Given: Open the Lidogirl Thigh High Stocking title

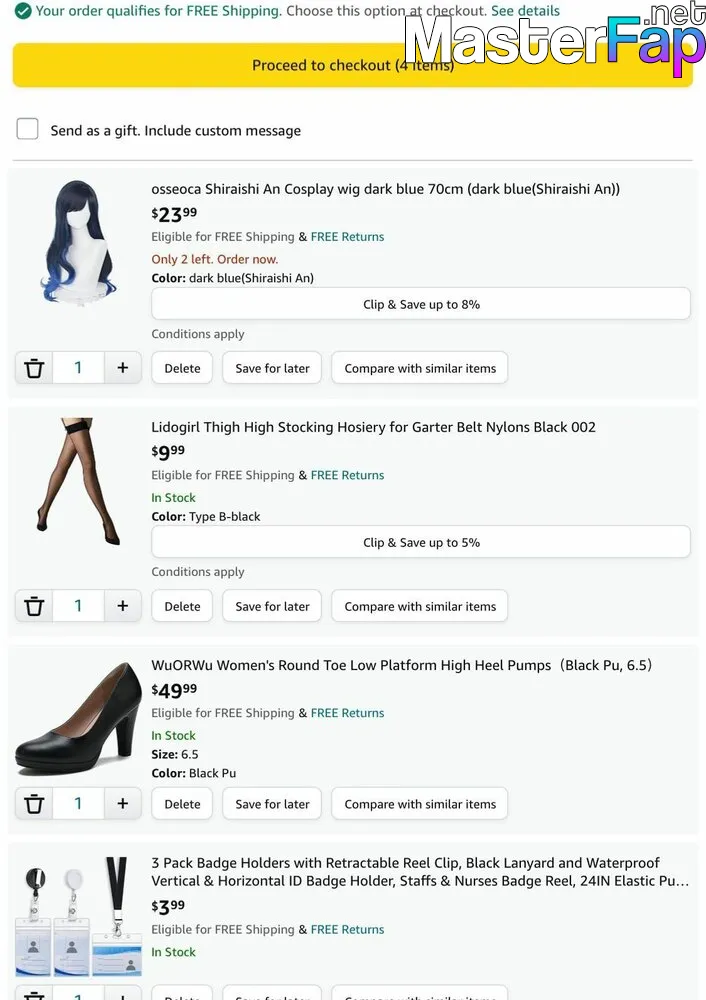Looking at the screenshot, I should point(373,427).
